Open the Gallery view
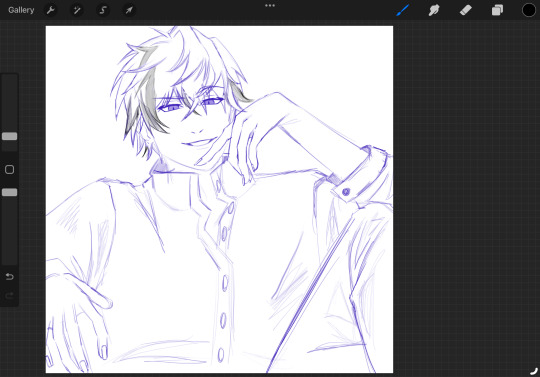The height and width of the screenshot is (377, 540). [x=21, y=10]
